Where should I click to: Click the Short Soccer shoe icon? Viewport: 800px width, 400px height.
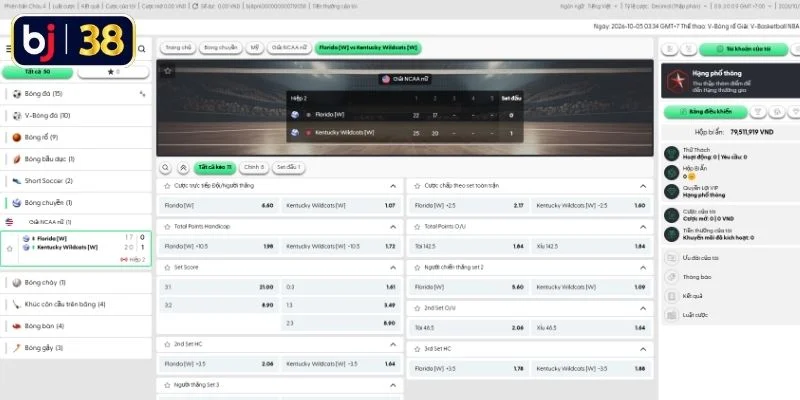[17, 181]
